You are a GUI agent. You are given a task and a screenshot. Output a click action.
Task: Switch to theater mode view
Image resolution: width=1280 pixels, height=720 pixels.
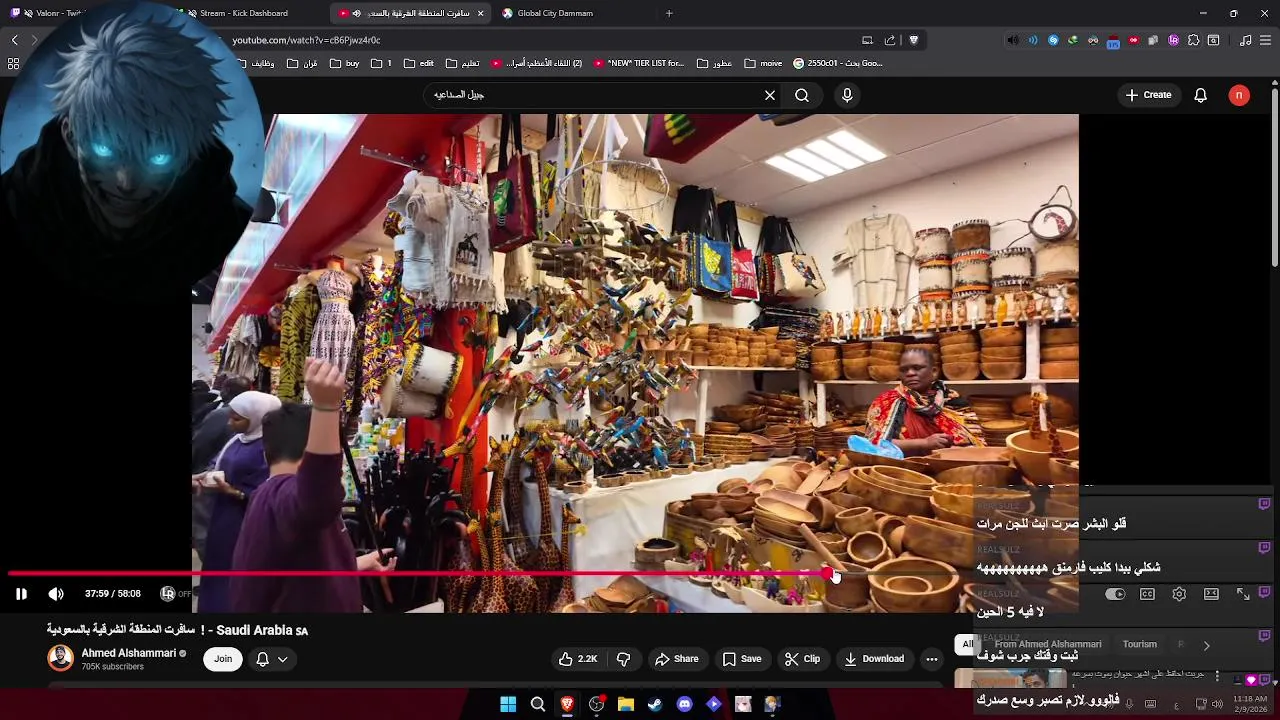coord(1211,594)
